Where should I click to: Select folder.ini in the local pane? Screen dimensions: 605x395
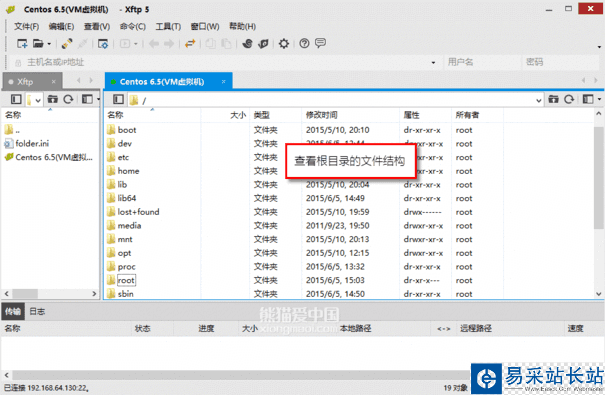pyautogui.click(x=32, y=143)
